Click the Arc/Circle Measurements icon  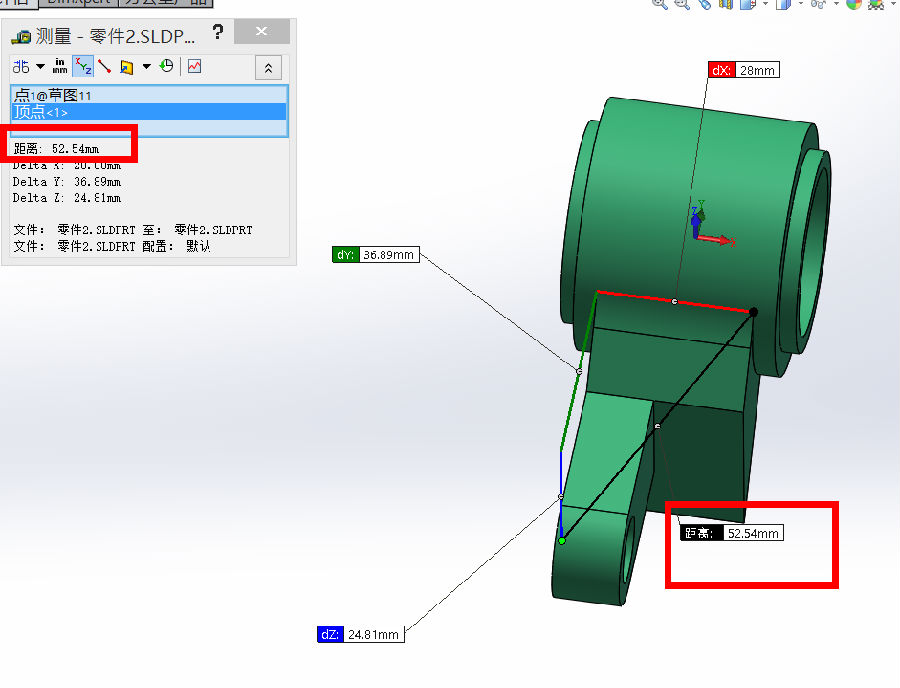pos(21,67)
